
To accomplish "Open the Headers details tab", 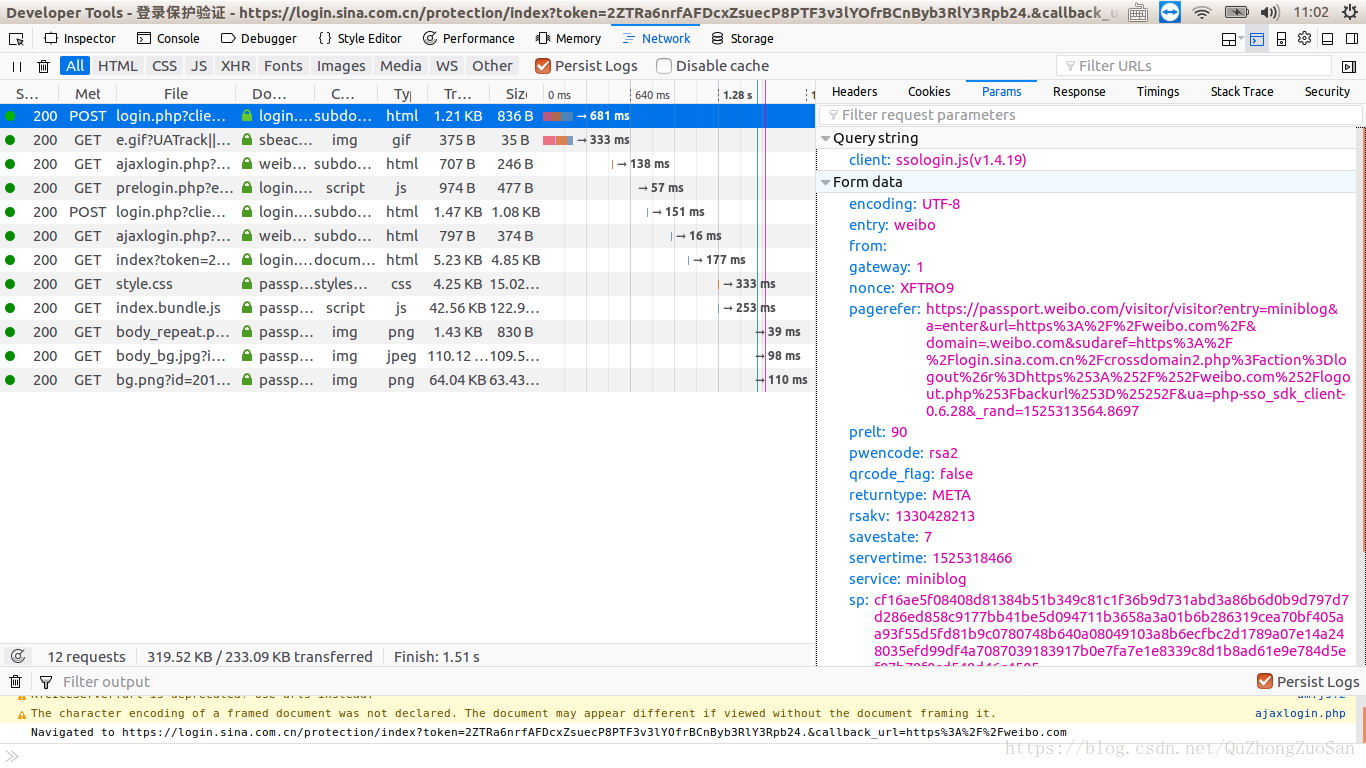I will [854, 91].
